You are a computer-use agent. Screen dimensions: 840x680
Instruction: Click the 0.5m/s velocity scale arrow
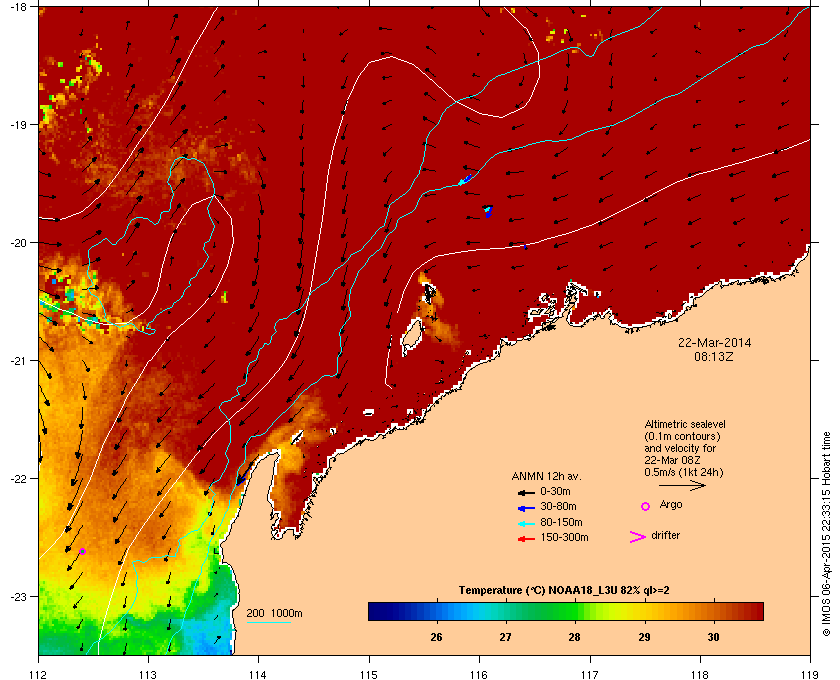click(x=682, y=486)
